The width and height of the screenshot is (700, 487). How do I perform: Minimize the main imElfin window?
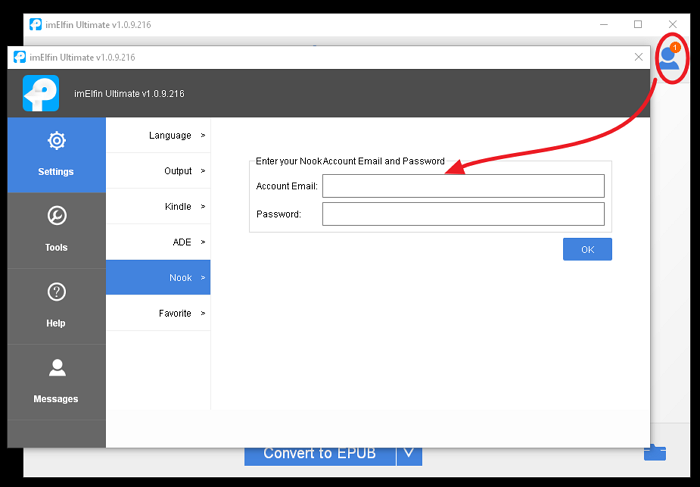[604, 25]
